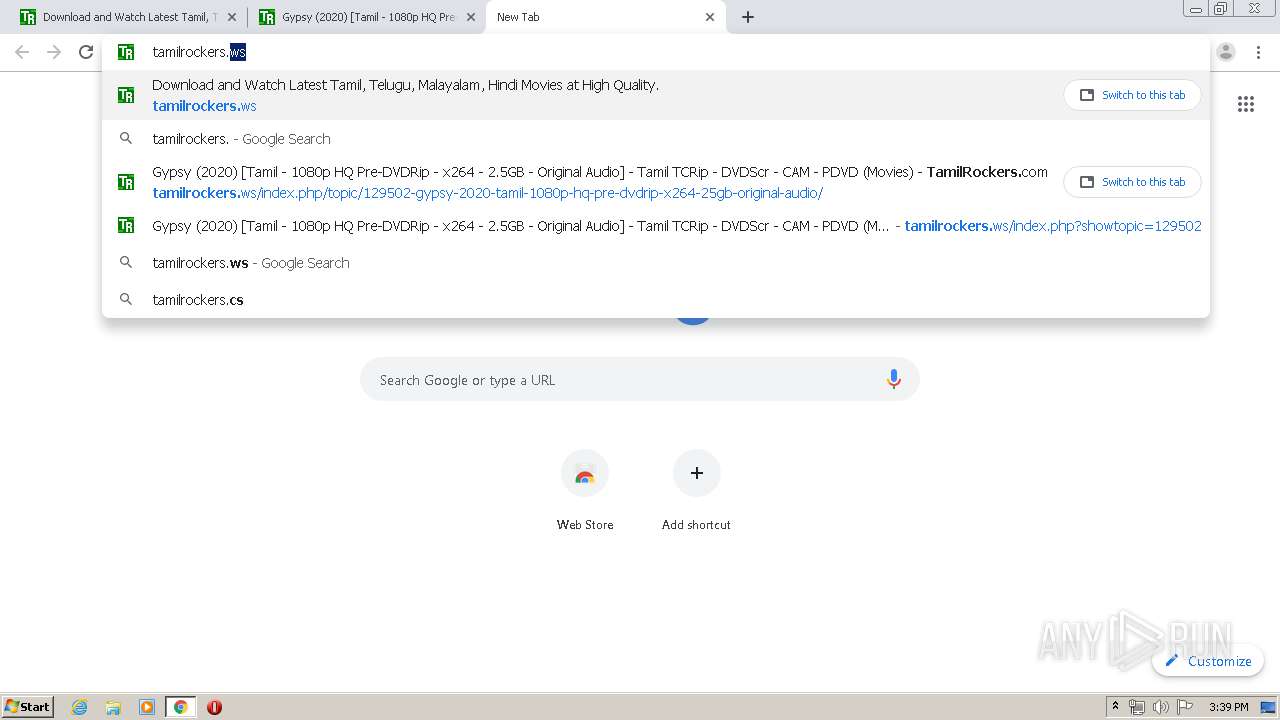The image size is (1280, 720).
Task: Select the New Tab tab
Action: coord(605,17)
